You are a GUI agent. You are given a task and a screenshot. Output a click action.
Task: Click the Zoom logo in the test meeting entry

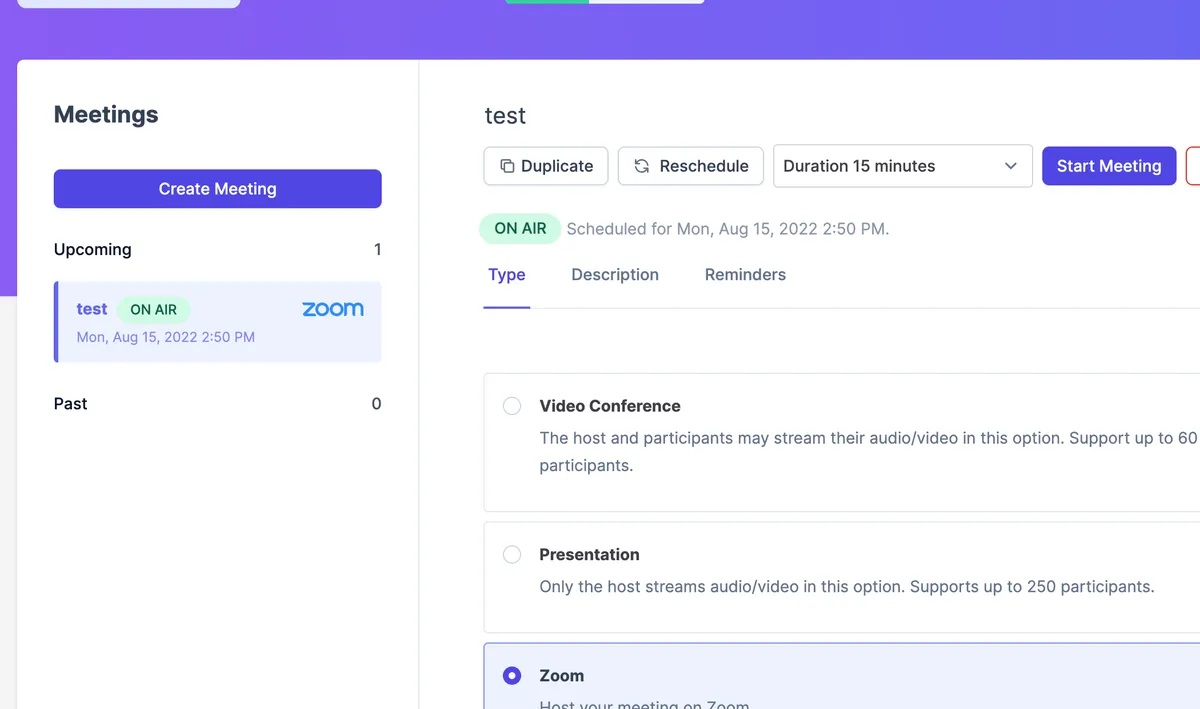click(x=332, y=310)
